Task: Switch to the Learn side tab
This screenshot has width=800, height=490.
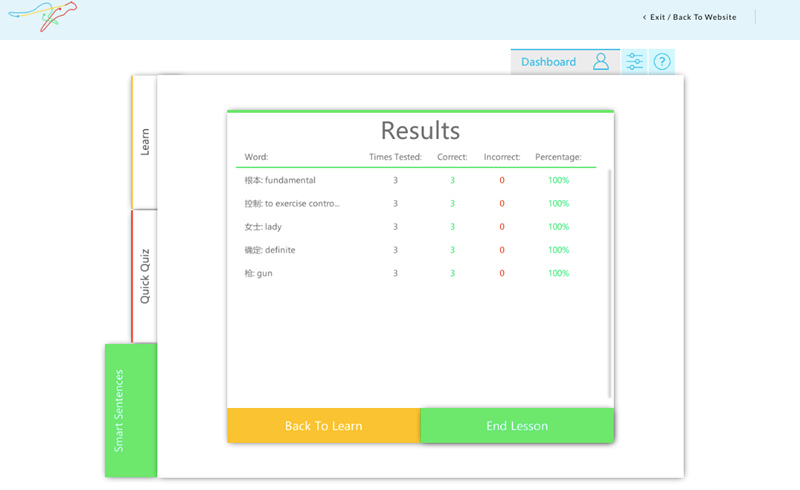Action: [145, 141]
